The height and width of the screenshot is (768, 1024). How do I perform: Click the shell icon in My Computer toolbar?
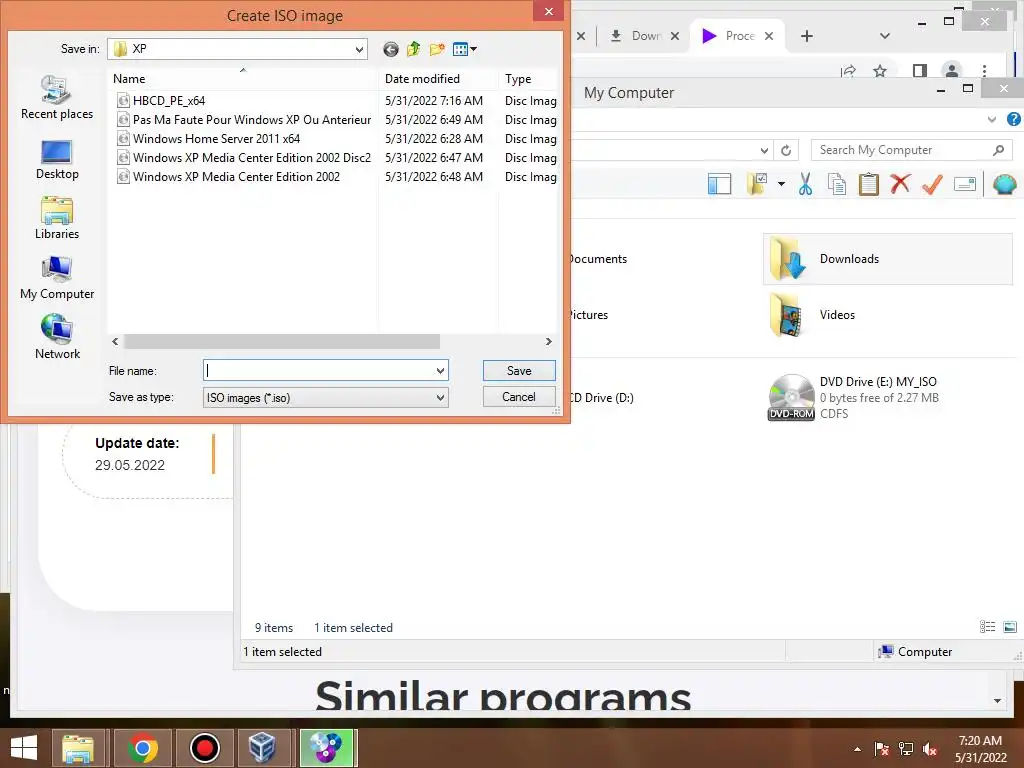1004,184
